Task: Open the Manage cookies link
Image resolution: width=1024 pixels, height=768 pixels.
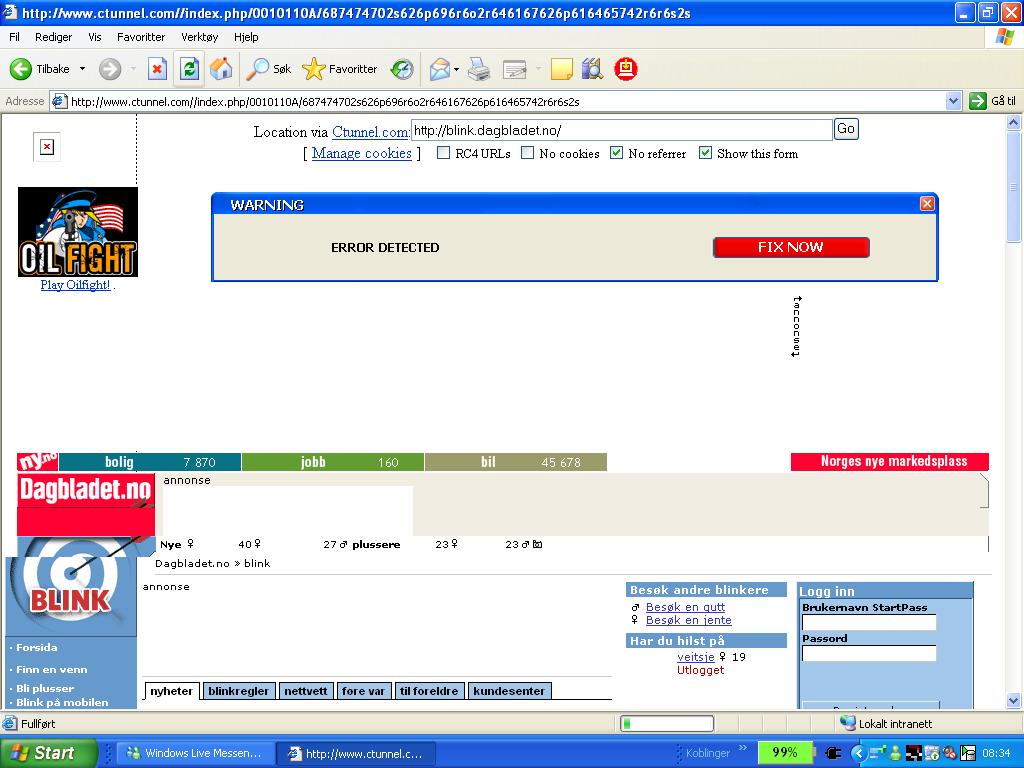Action: (362, 153)
